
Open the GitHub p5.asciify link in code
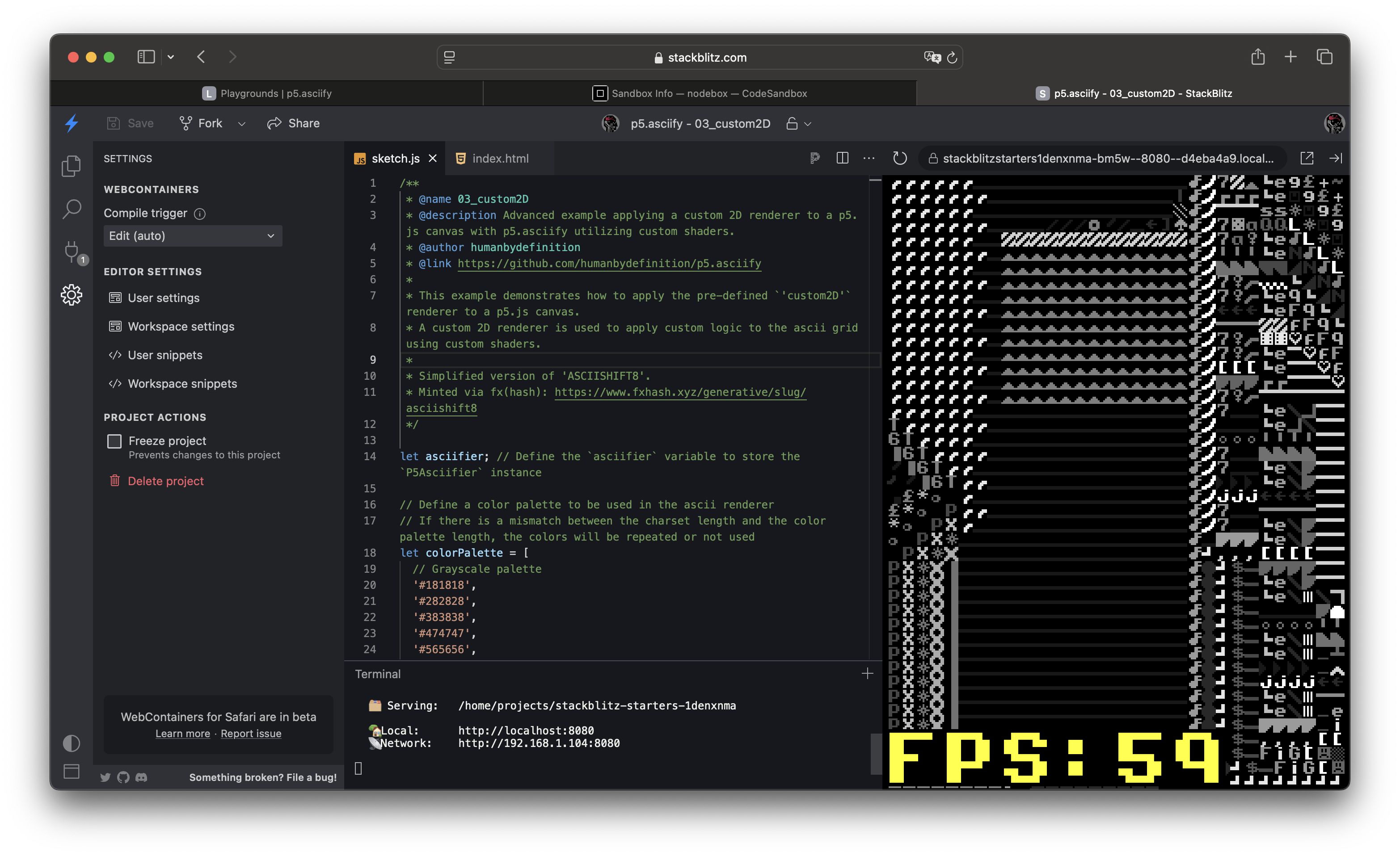(x=609, y=264)
